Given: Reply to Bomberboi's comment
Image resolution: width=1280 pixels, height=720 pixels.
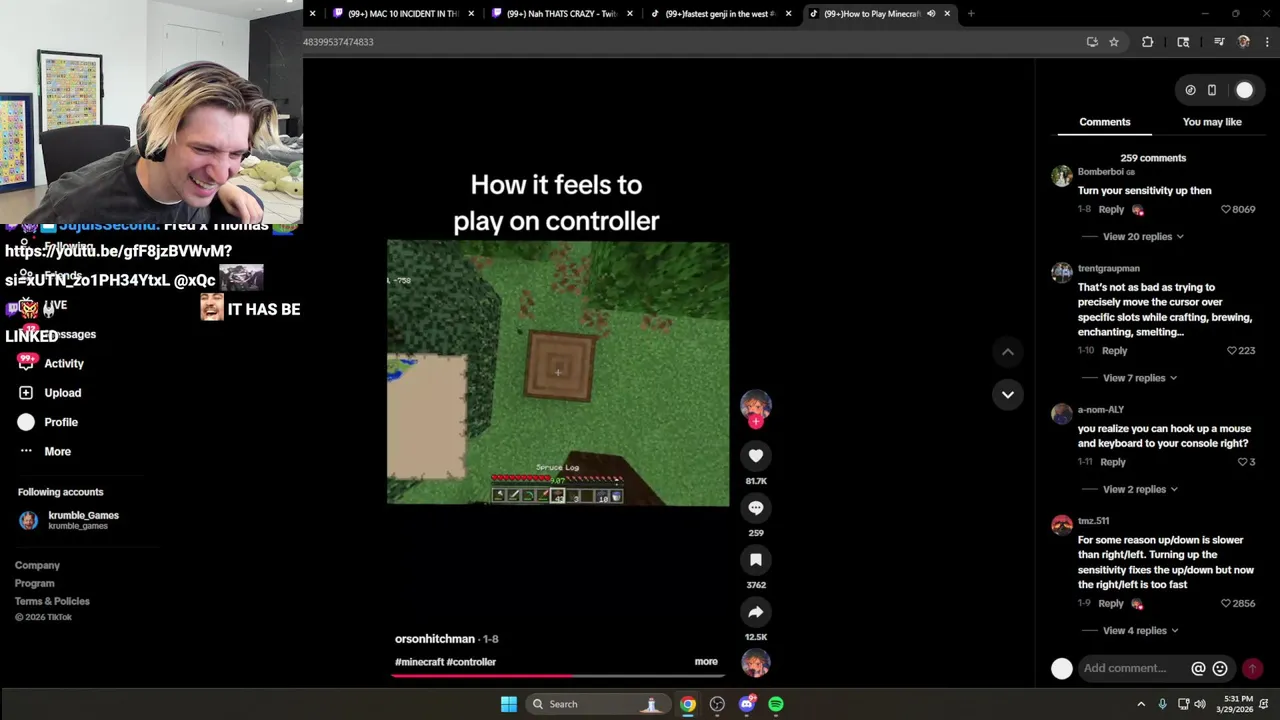Looking at the screenshot, I should (1111, 210).
